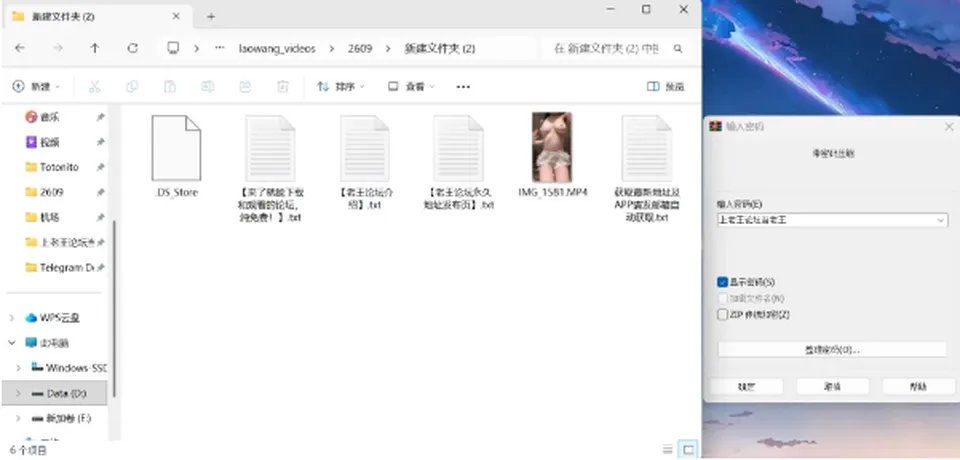Open the password history dropdown arrow
The width and height of the screenshot is (960, 460).
tap(941, 220)
